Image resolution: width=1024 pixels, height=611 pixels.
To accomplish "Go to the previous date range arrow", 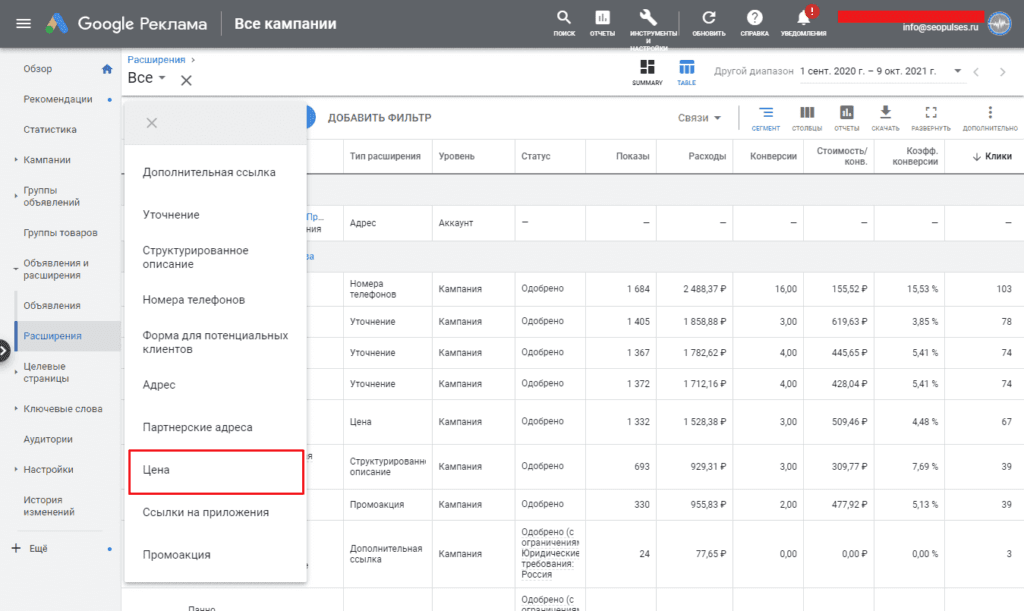I will 976,72.
